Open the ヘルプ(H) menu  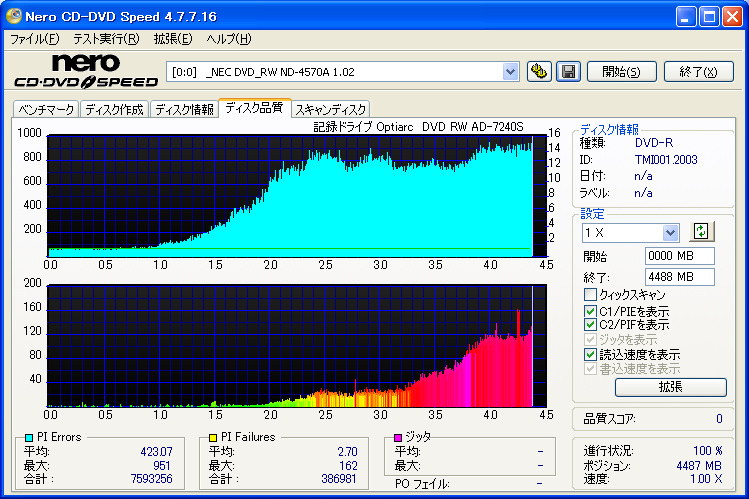click(228, 39)
